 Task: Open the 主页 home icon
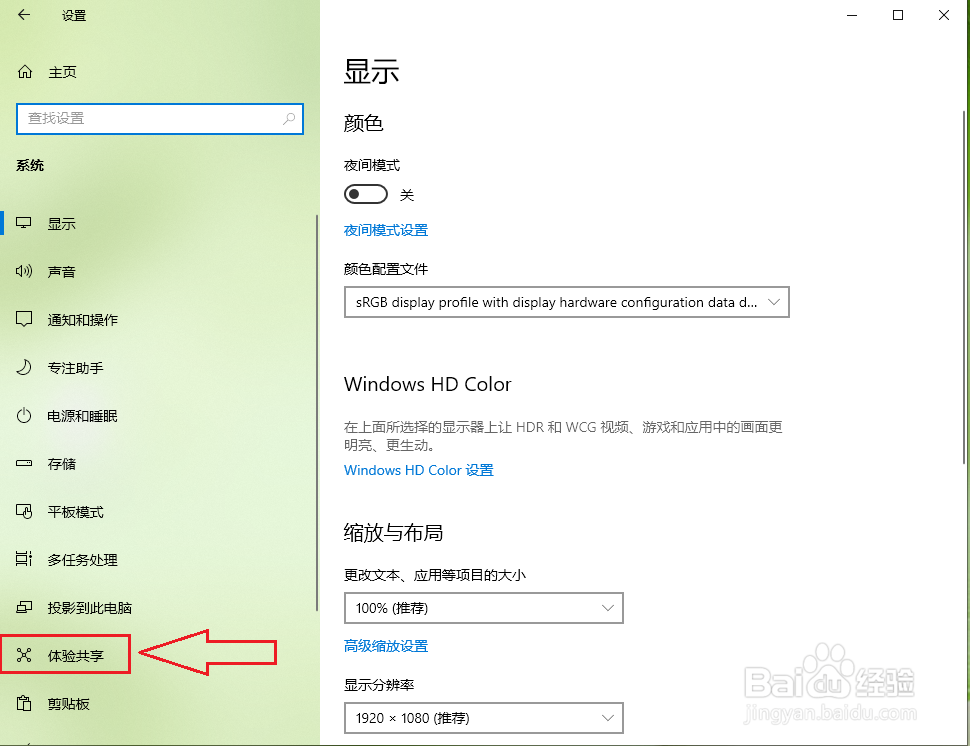click(25, 72)
